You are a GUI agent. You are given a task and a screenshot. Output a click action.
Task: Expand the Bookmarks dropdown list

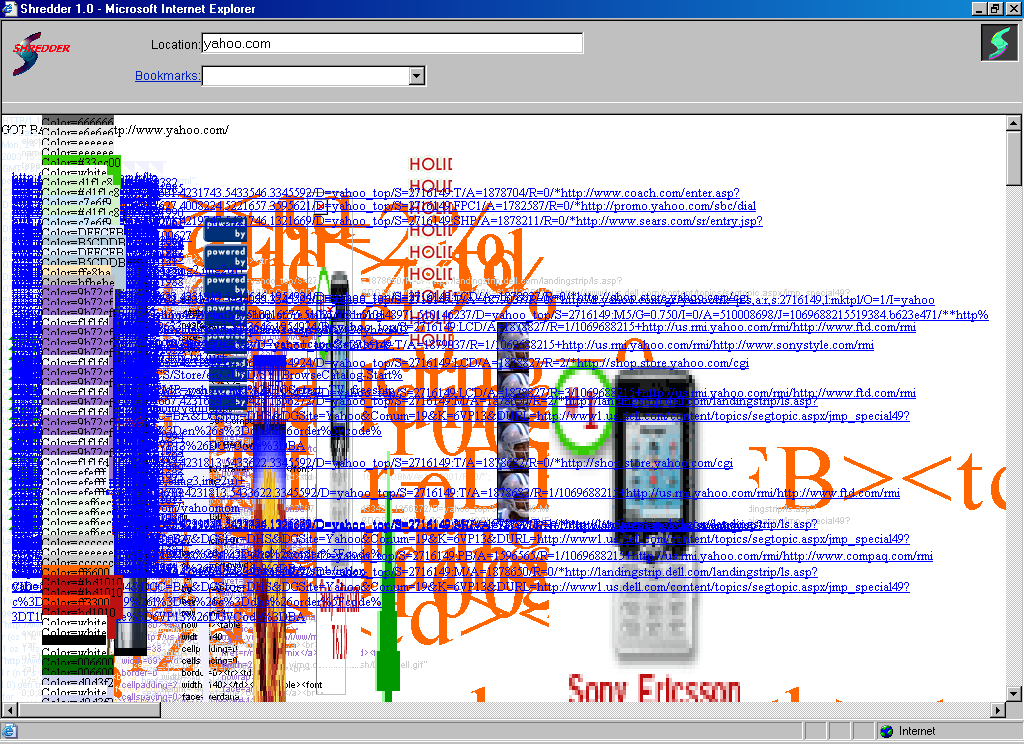[x=417, y=76]
